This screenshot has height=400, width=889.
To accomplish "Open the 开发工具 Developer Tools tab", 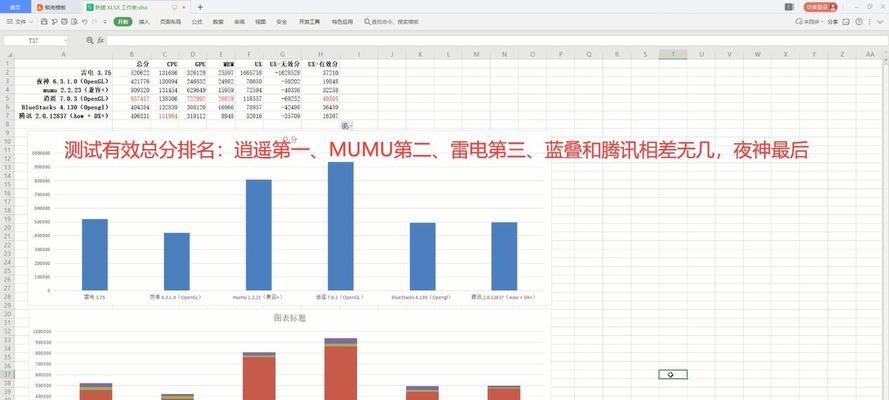I will [x=310, y=22].
